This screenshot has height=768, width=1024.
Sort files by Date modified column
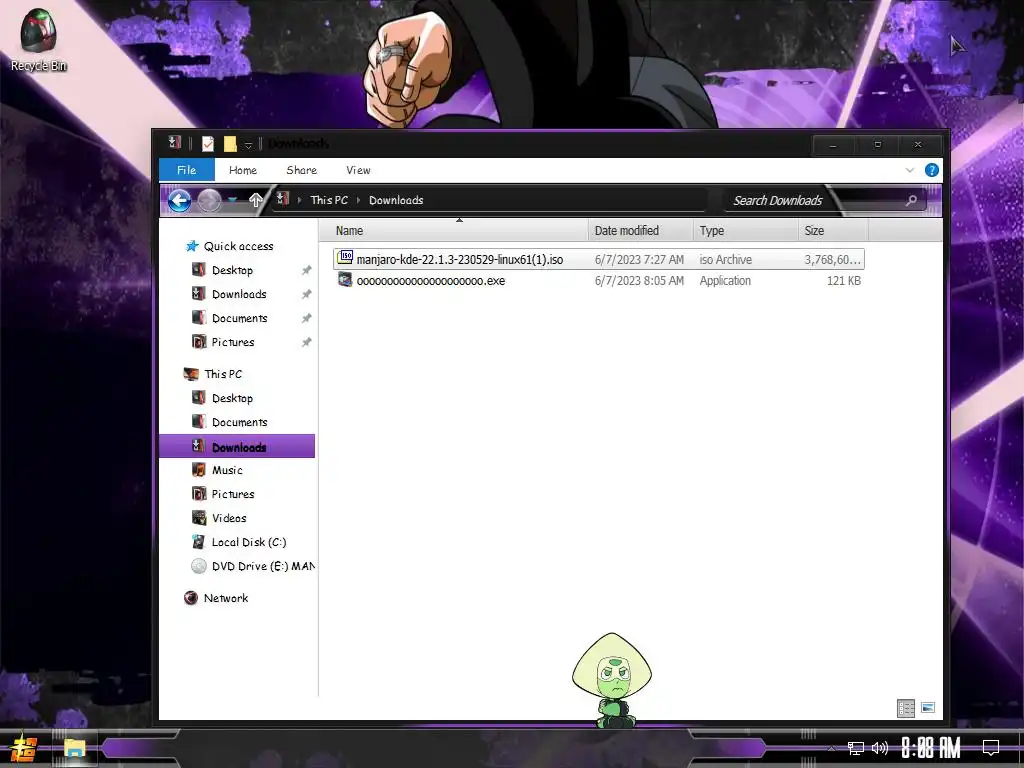[641, 231]
